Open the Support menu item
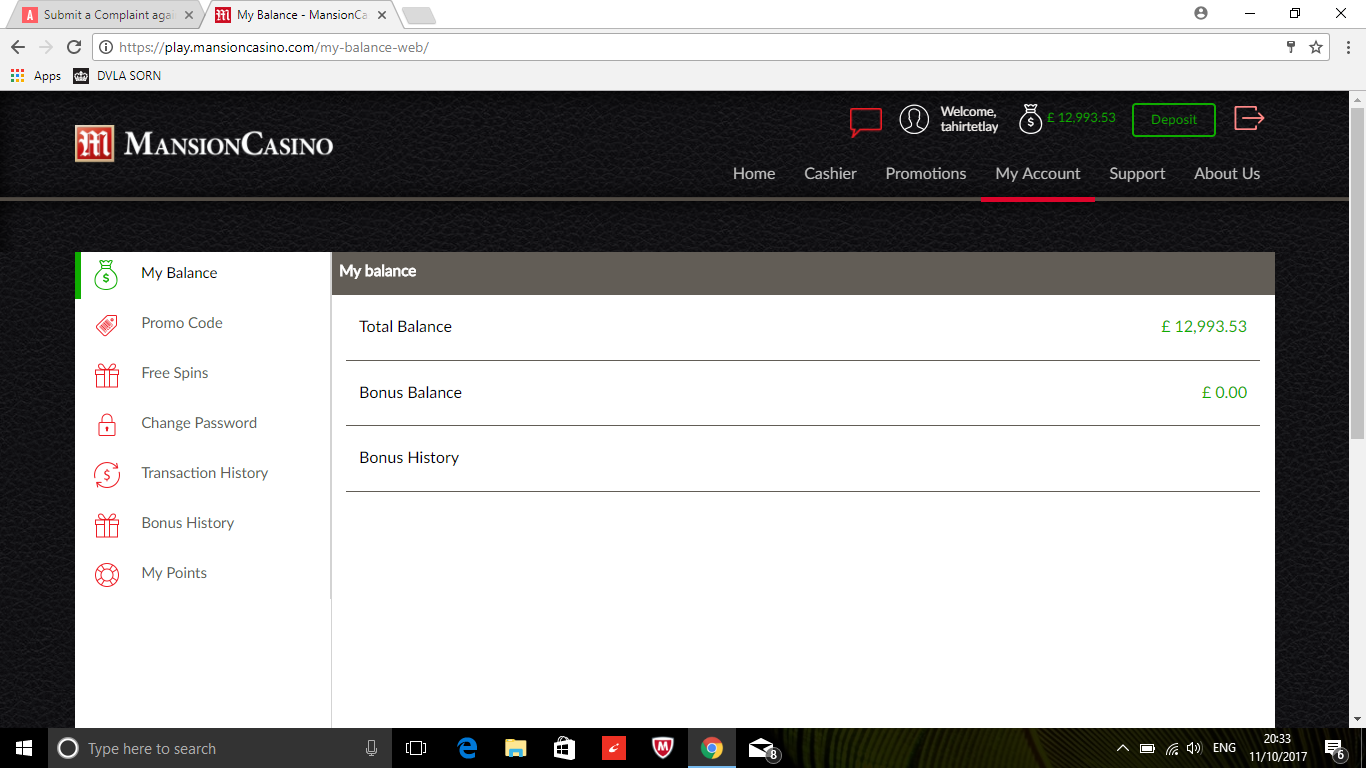1366x768 pixels. pos(1137,173)
